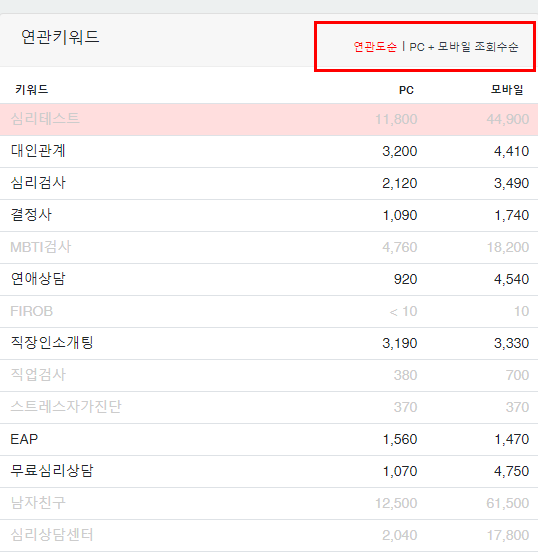Click PC value 2,120 for 심리검사

400,183
